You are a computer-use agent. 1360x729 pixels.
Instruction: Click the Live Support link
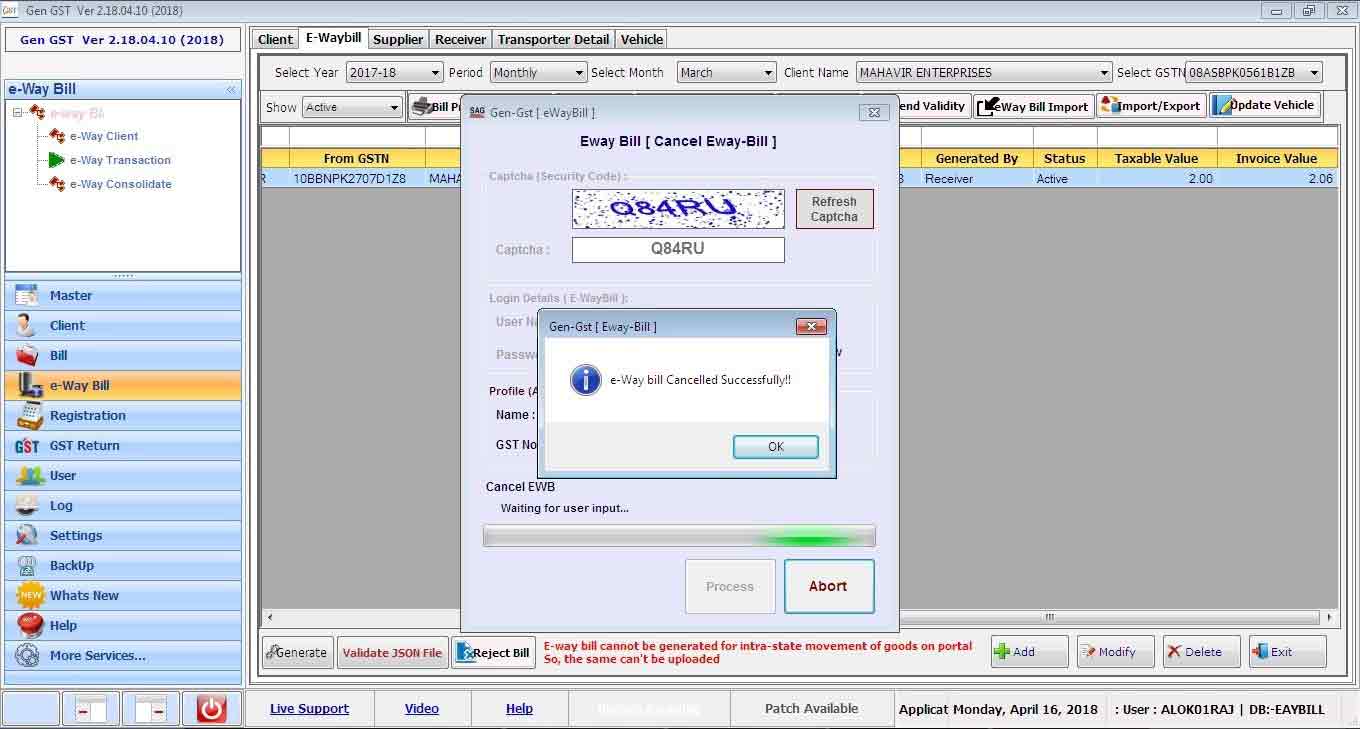[x=309, y=709]
